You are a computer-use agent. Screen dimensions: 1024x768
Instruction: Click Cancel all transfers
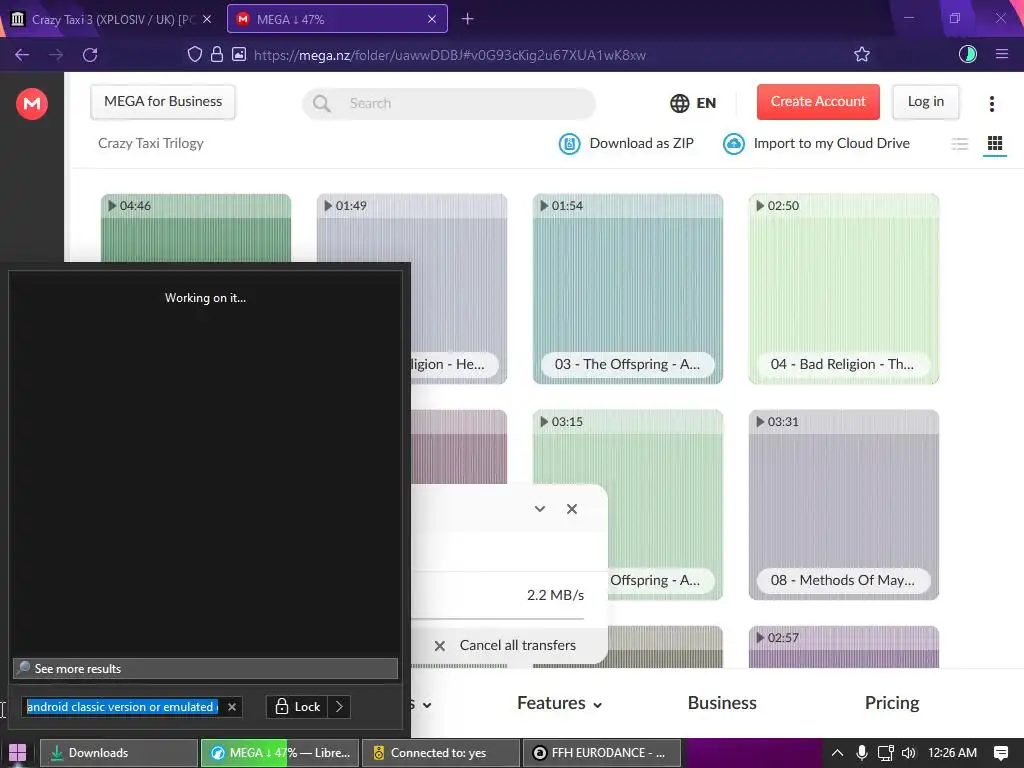coord(505,645)
